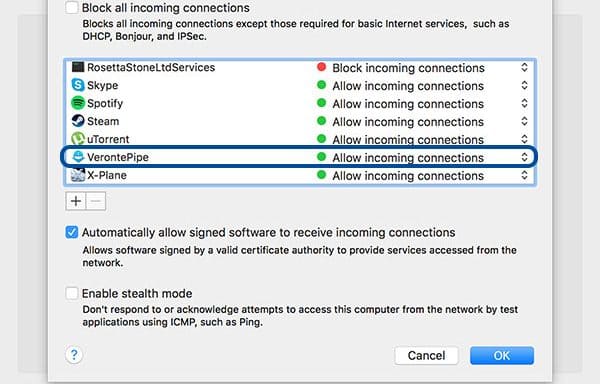
Task: Click the minus remove application button
Action: click(96, 201)
